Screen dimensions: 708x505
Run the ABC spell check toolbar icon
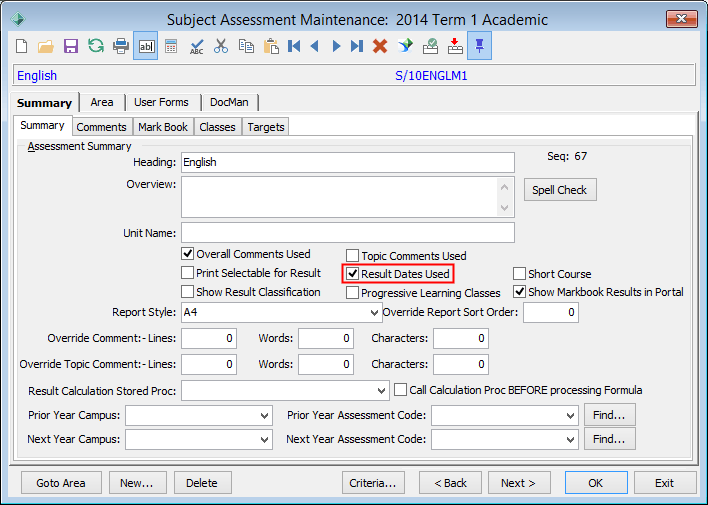tap(196, 47)
